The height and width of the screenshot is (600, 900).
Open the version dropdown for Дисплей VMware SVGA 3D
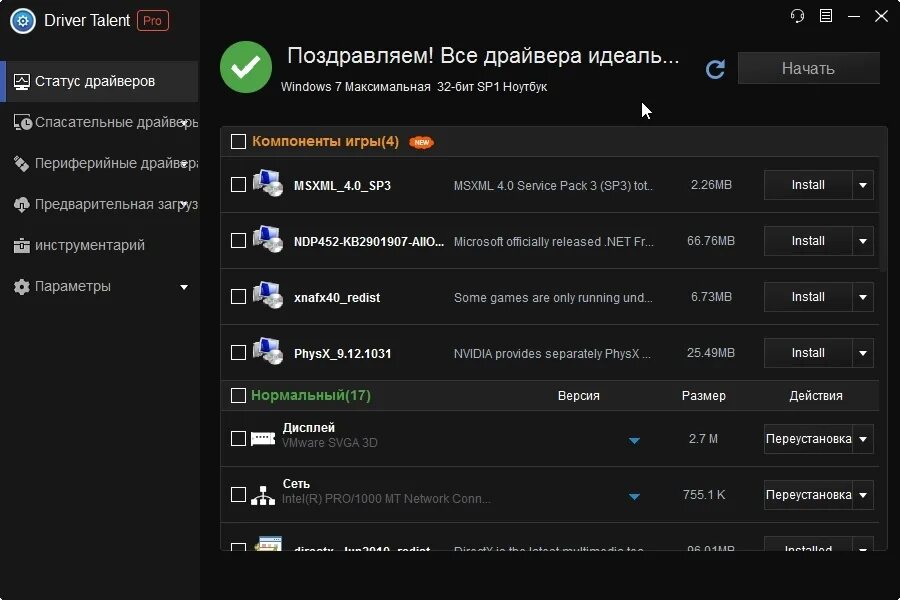point(634,439)
